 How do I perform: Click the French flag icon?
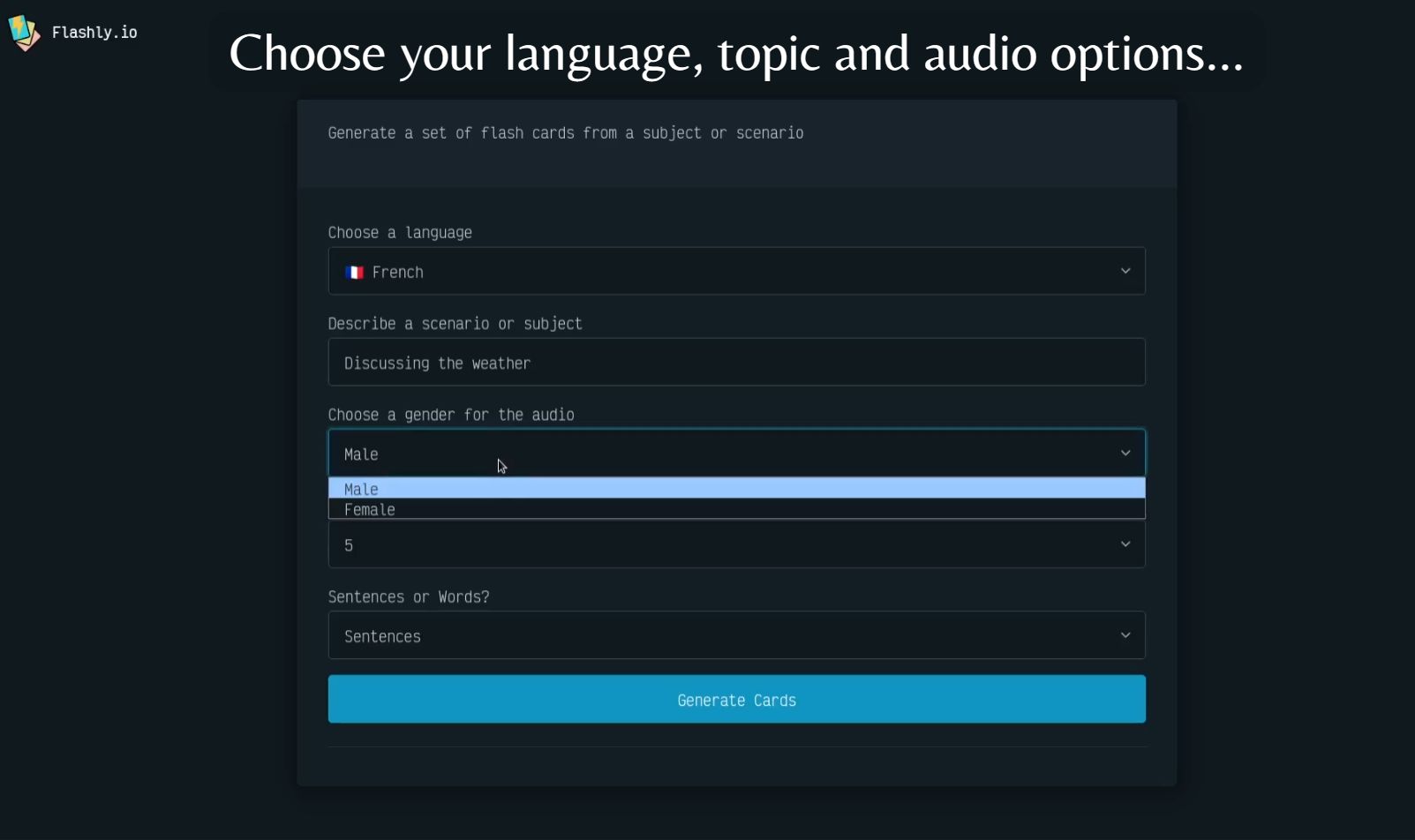coord(354,273)
